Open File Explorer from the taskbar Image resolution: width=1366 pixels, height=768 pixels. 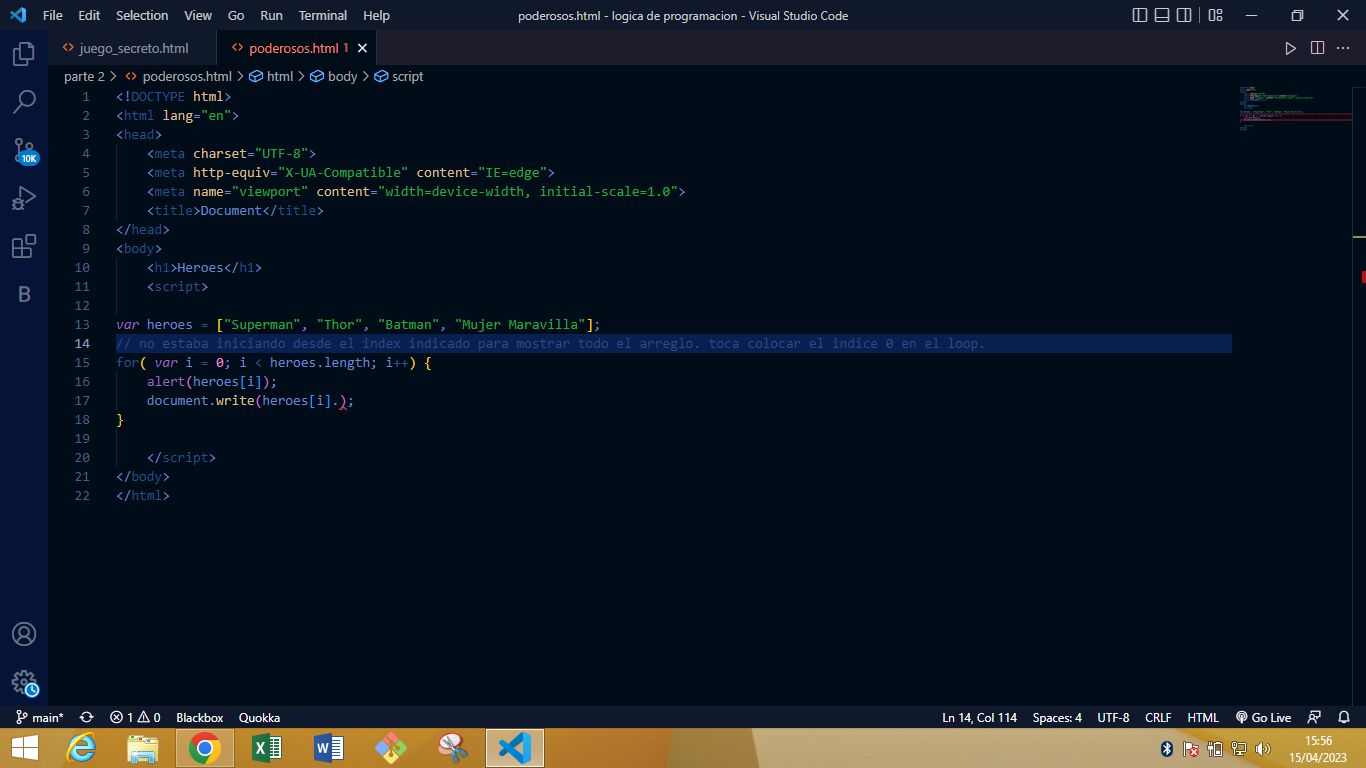[143, 748]
